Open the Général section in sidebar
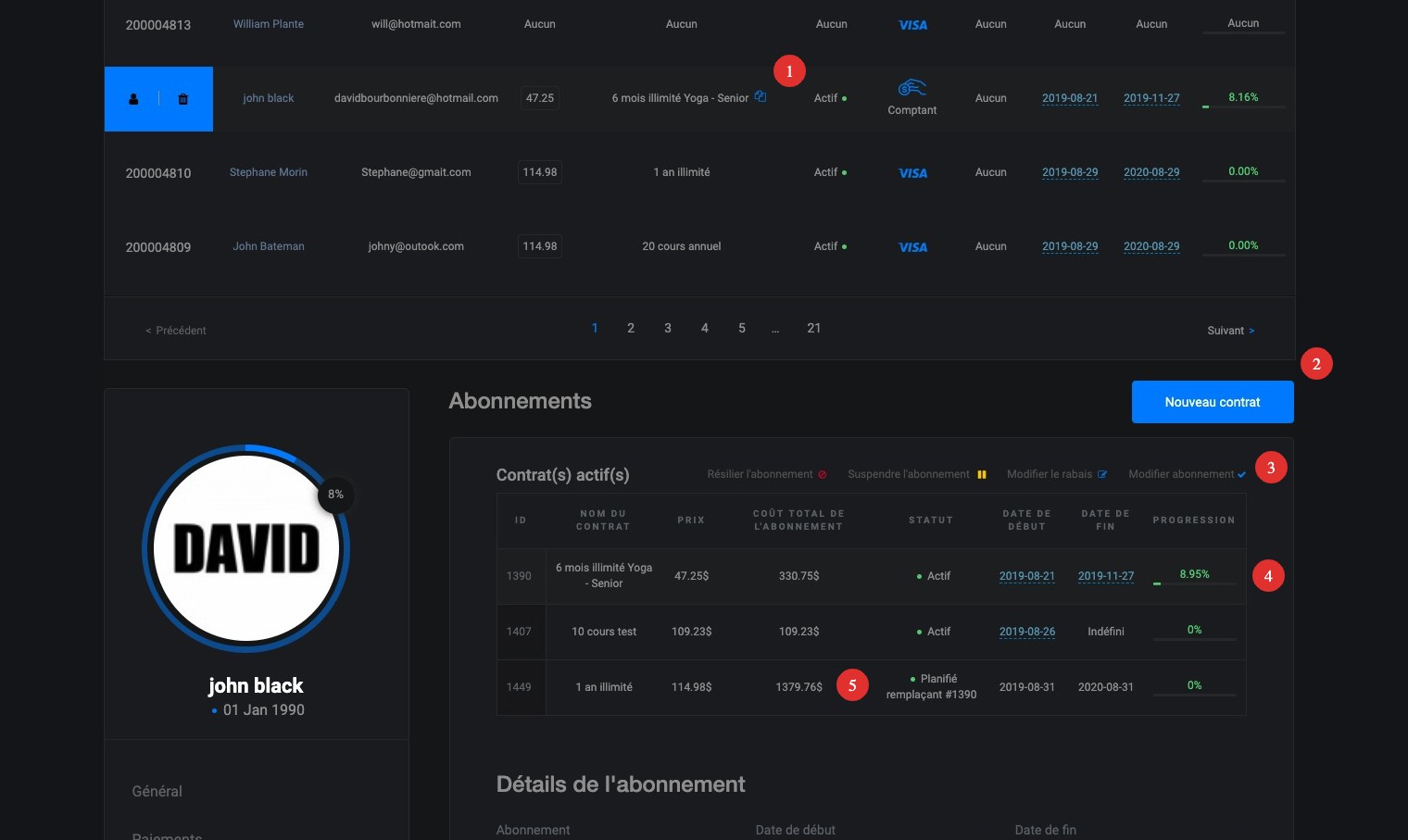The width and height of the screenshot is (1408, 840). [x=157, y=791]
